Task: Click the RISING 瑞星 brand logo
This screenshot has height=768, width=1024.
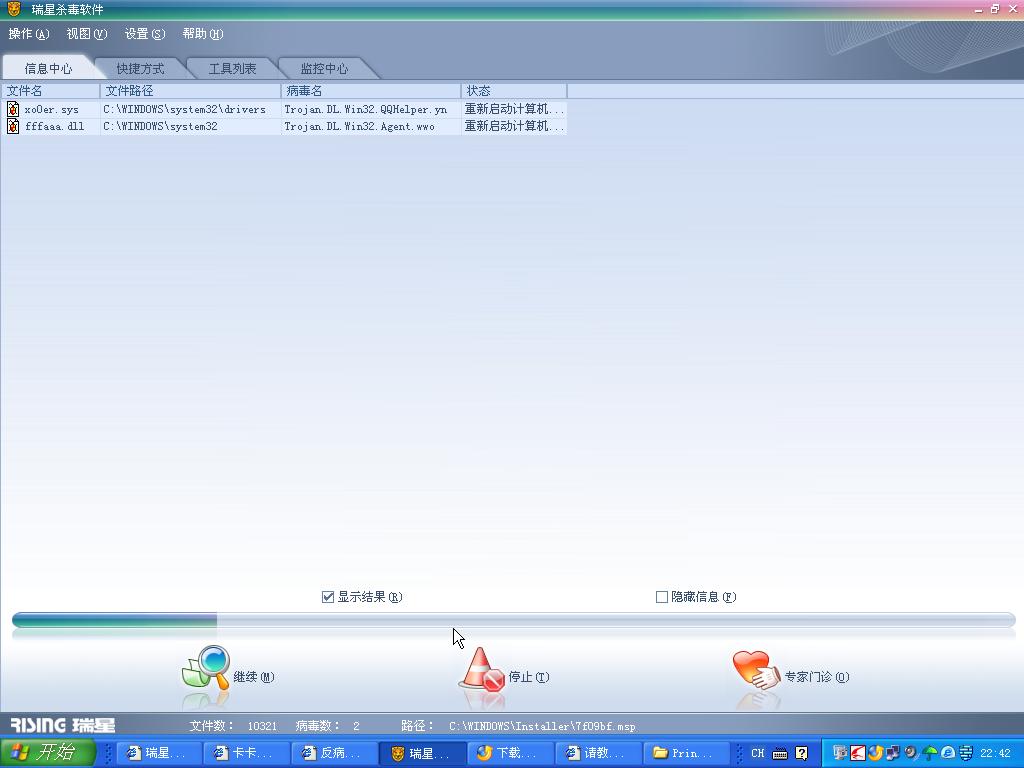Action: pyautogui.click(x=63, y=725)
